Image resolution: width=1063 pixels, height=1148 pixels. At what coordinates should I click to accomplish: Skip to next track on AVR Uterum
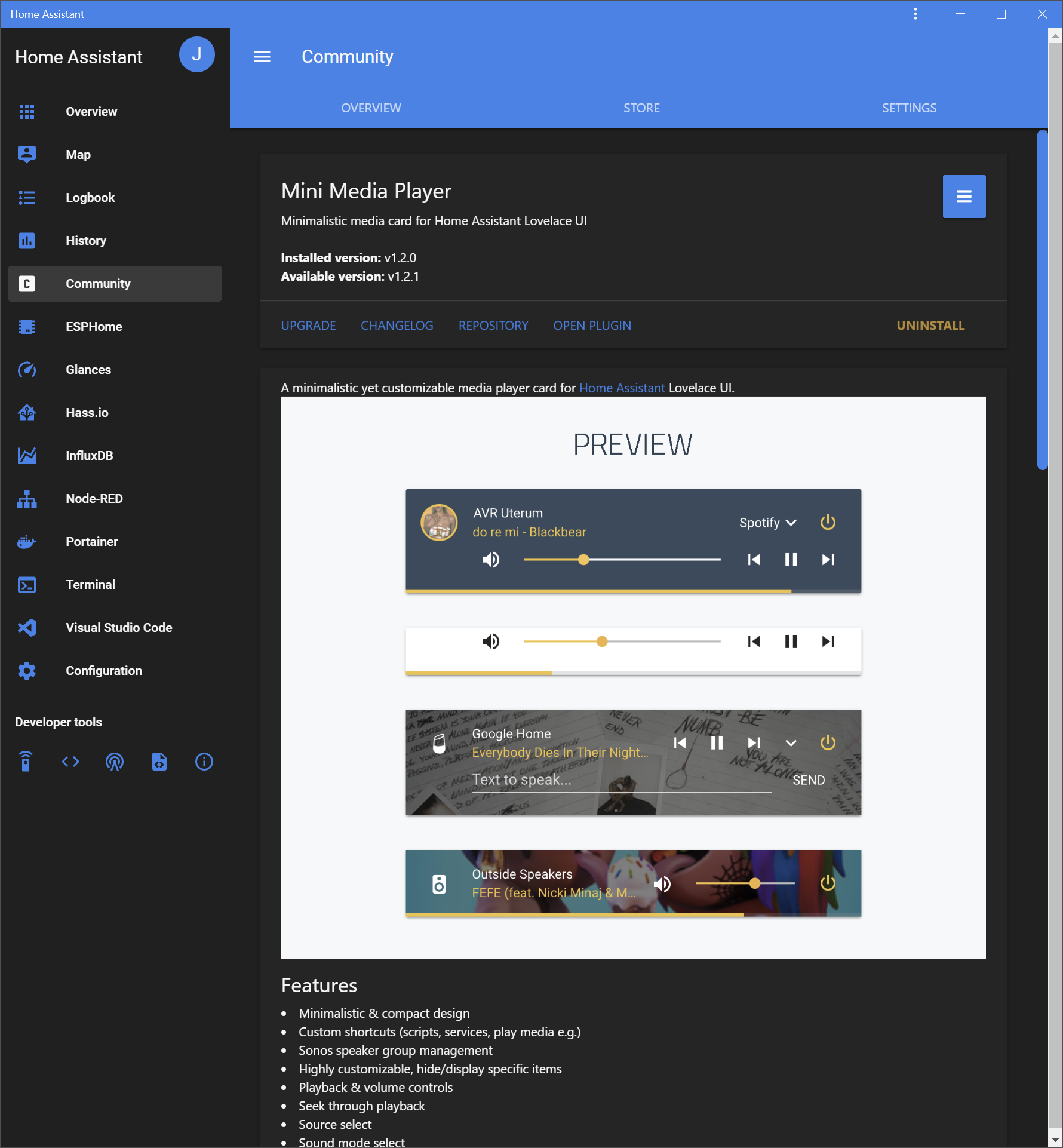click(828, 560)
